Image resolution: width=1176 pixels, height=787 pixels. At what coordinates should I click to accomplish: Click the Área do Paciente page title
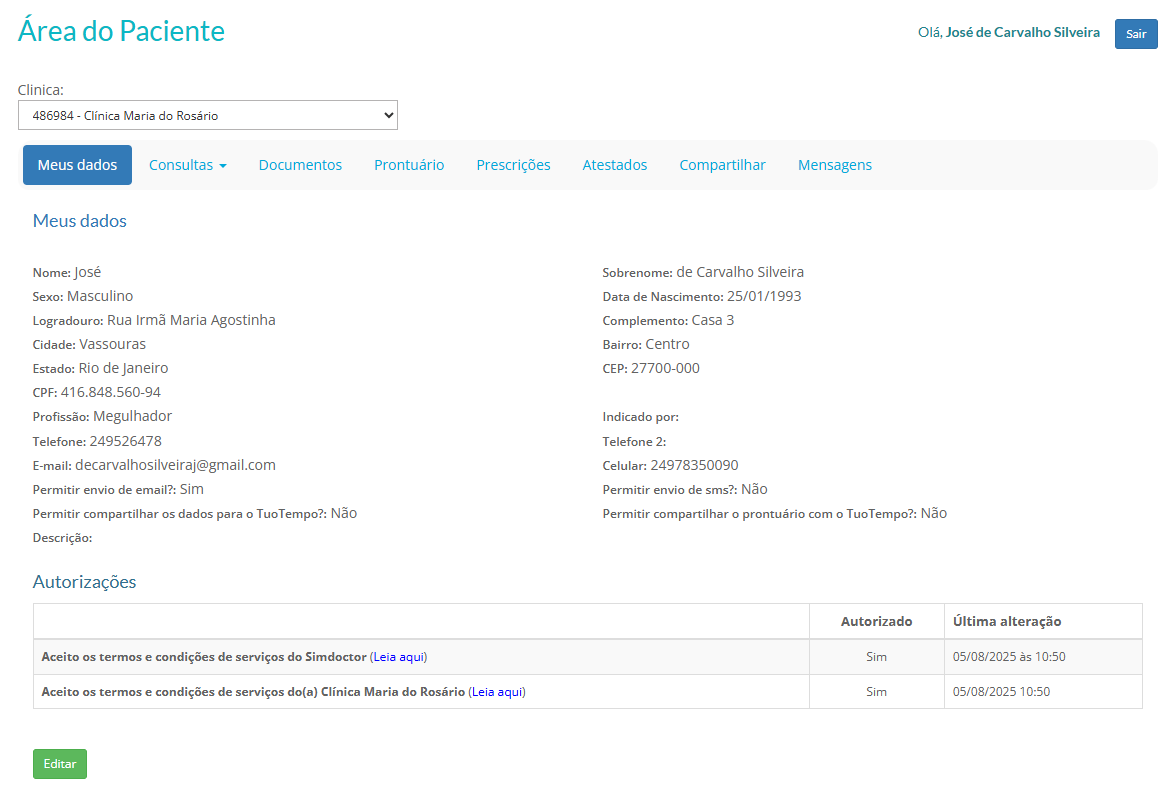pyautogui.click(x=121, y=31)
